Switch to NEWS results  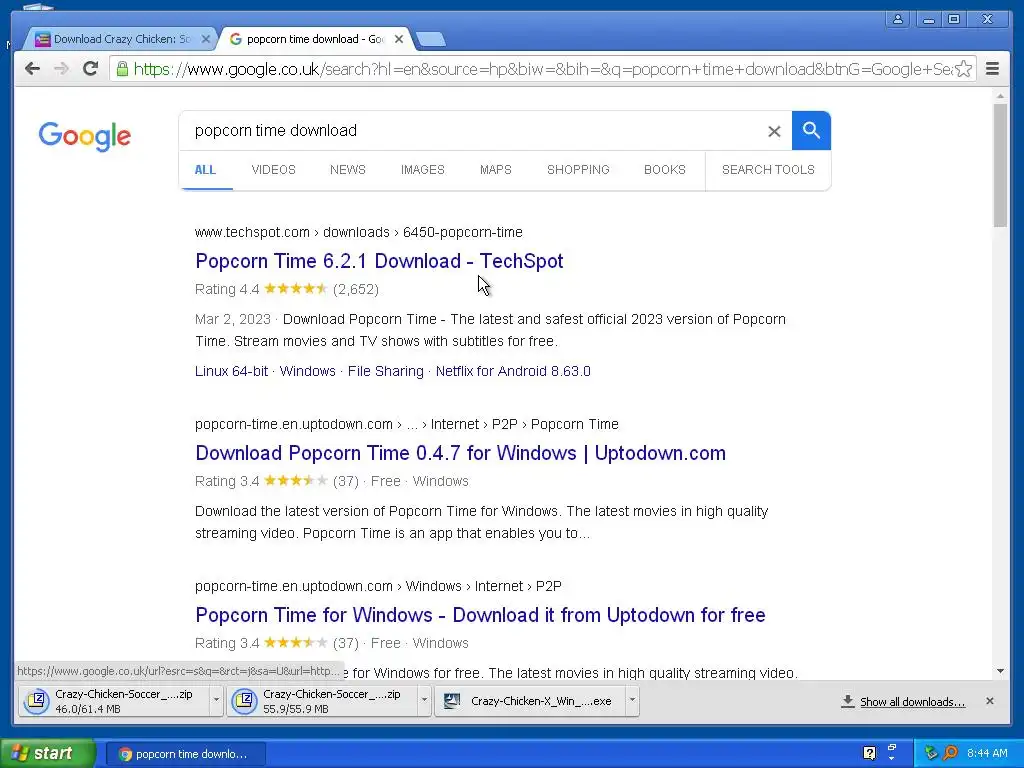point(347,170)
